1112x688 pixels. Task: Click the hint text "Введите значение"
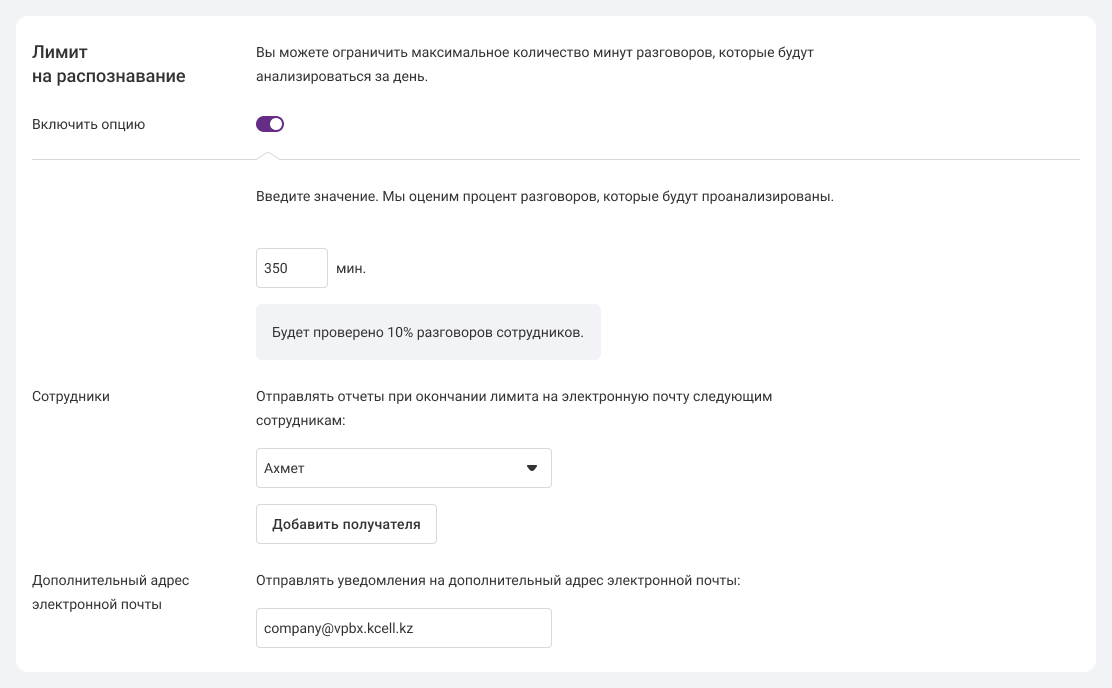pyautogui.click(x=544, y=196)
